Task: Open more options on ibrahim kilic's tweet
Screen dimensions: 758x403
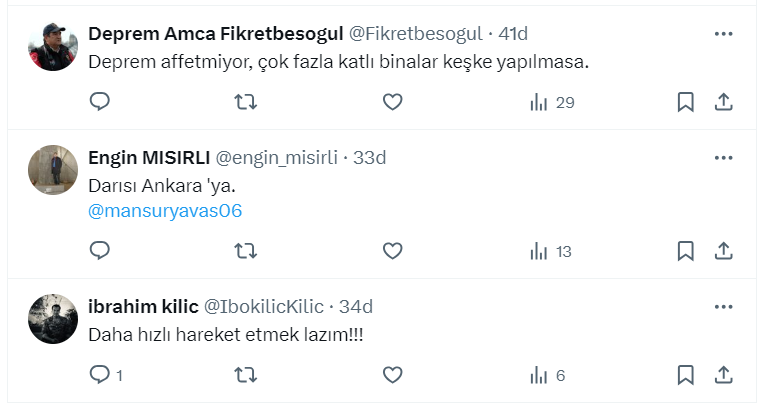Action: [724, 305]
